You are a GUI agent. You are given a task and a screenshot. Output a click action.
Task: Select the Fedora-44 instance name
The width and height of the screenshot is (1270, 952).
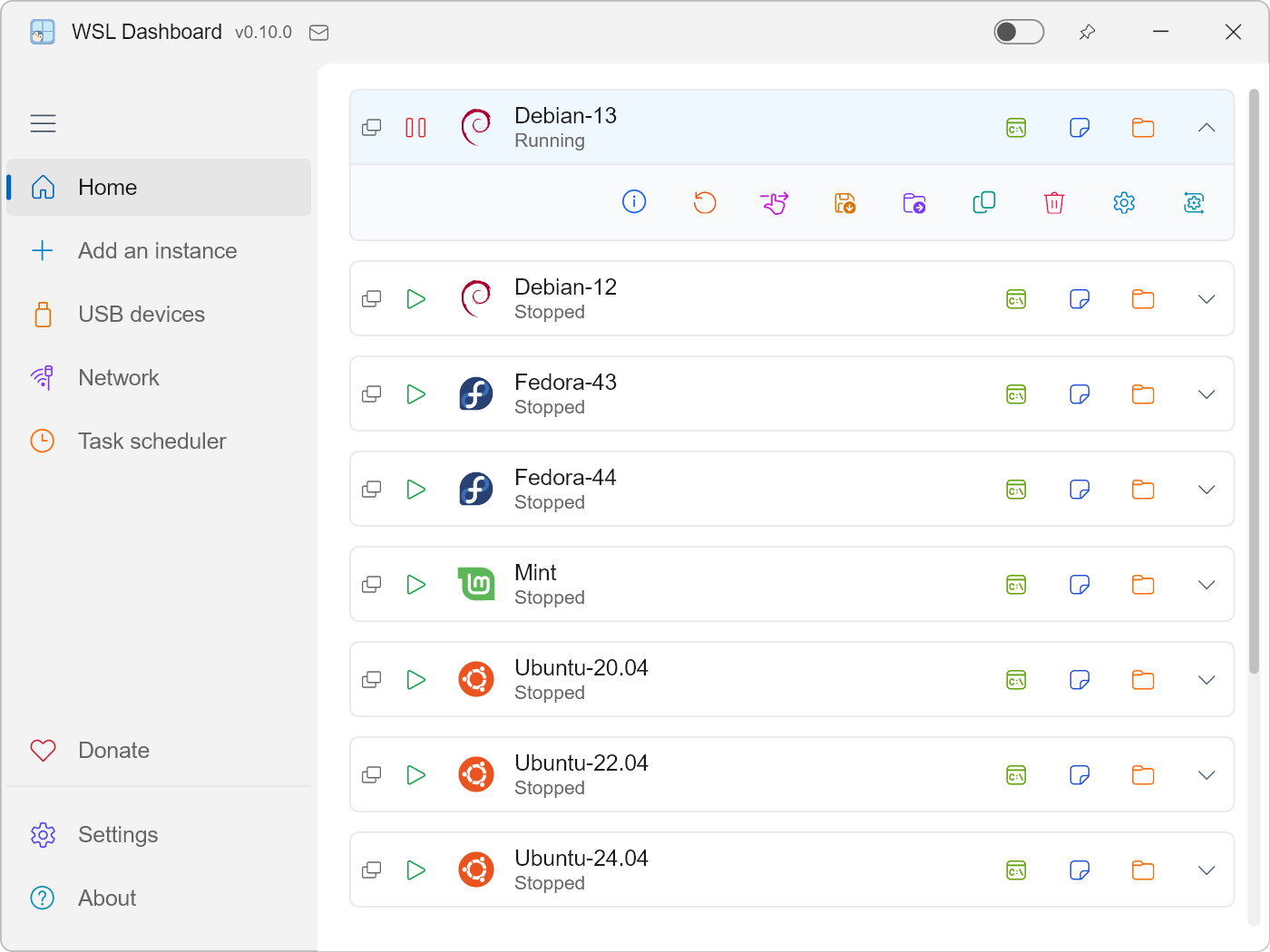pyautogui.click(x=565, y=478)
